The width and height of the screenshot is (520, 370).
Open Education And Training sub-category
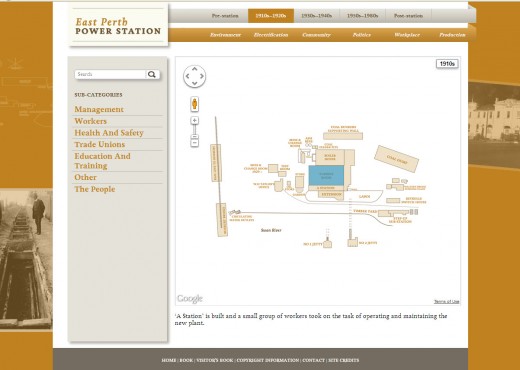click(102, 161)
